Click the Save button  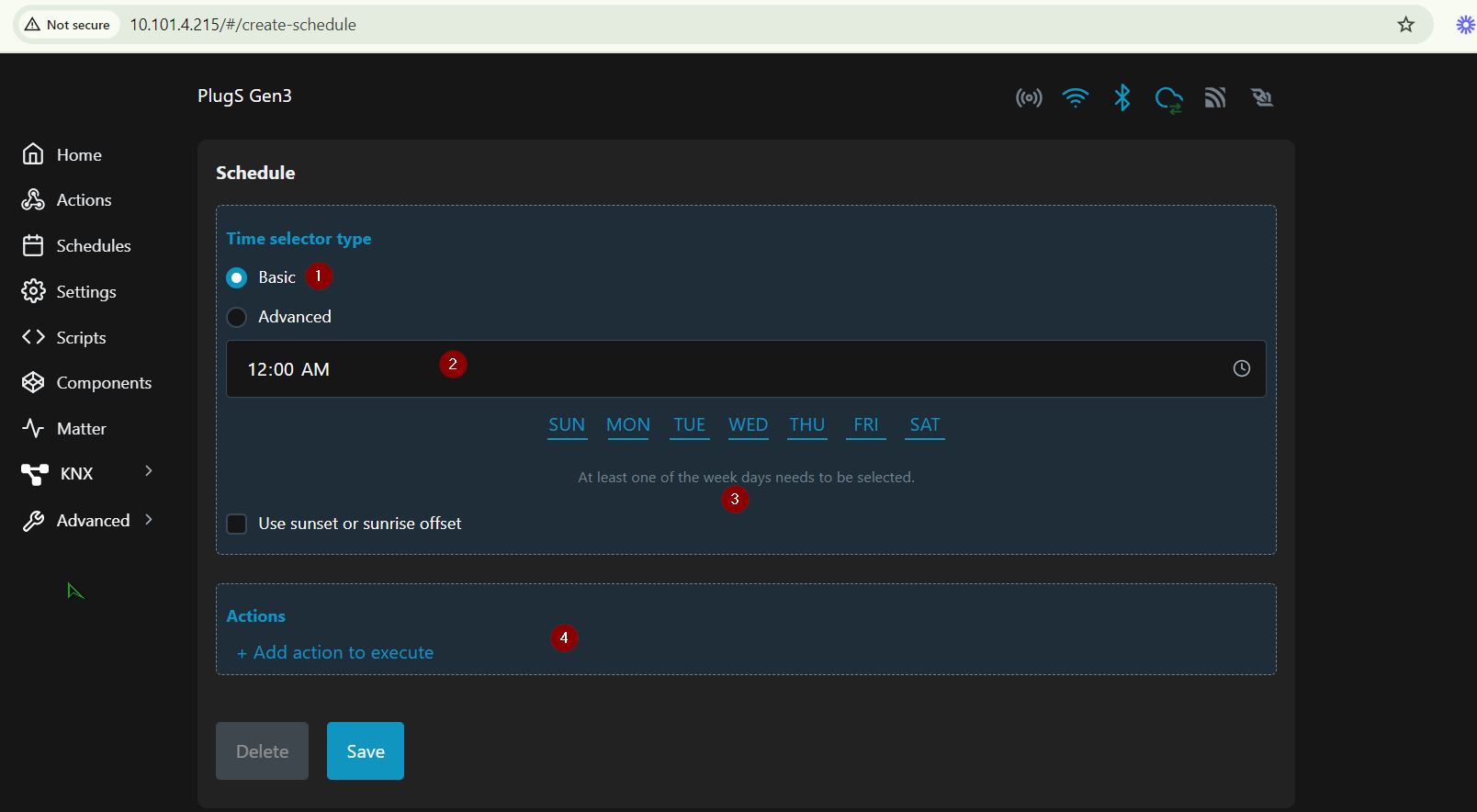click(x=365, y=751)
